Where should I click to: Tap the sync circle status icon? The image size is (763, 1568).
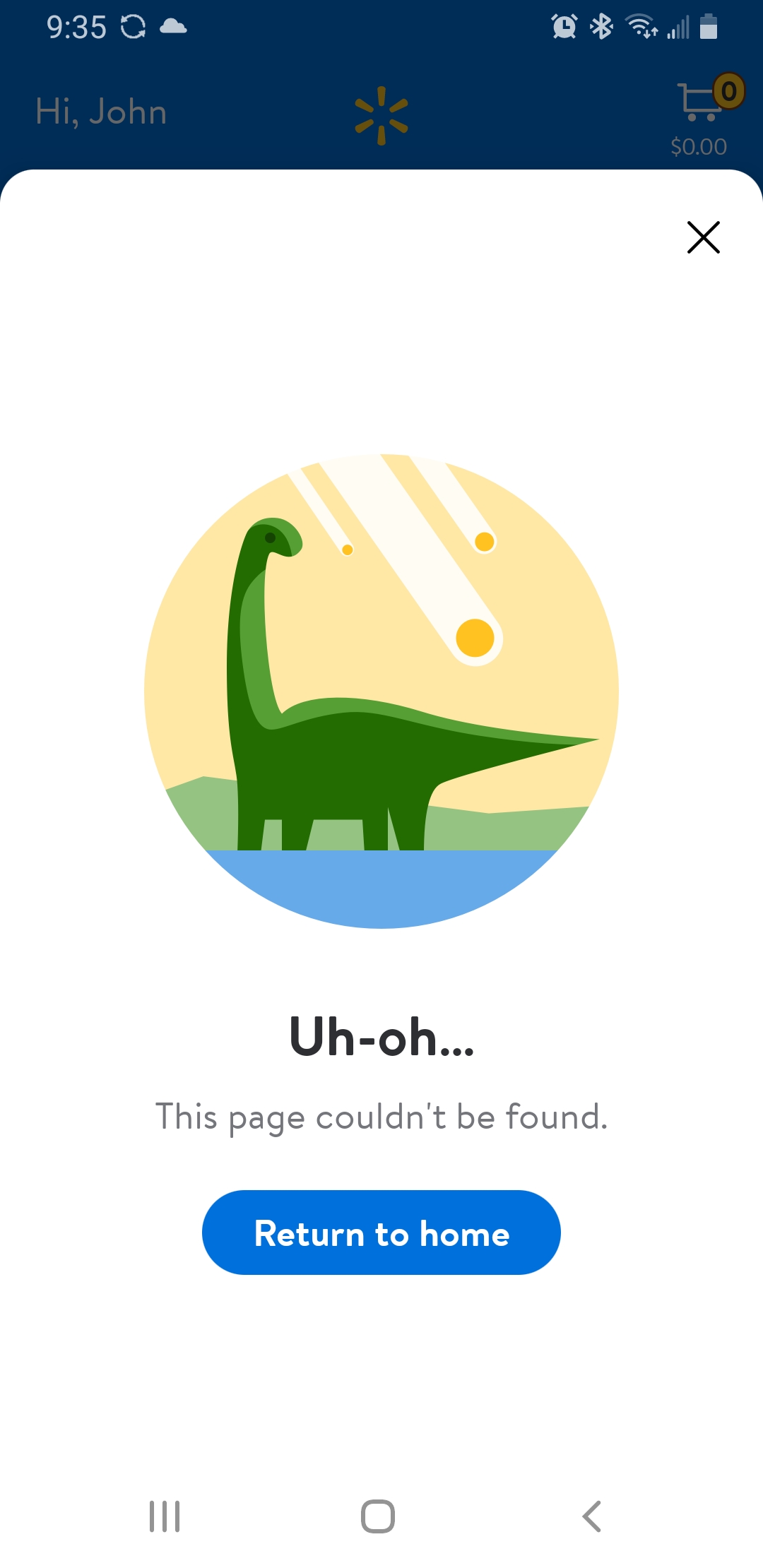click(133, 27)
